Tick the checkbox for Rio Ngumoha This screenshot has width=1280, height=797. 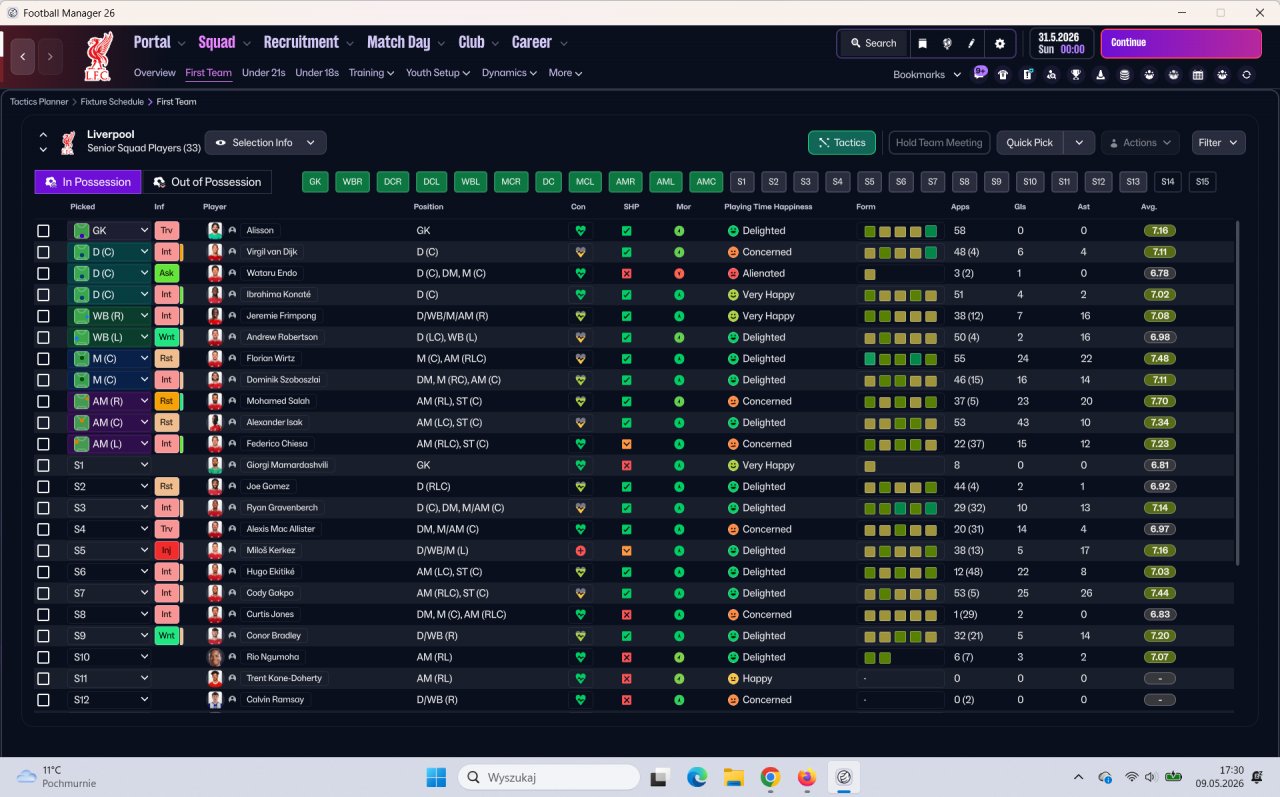coord(43,657)
